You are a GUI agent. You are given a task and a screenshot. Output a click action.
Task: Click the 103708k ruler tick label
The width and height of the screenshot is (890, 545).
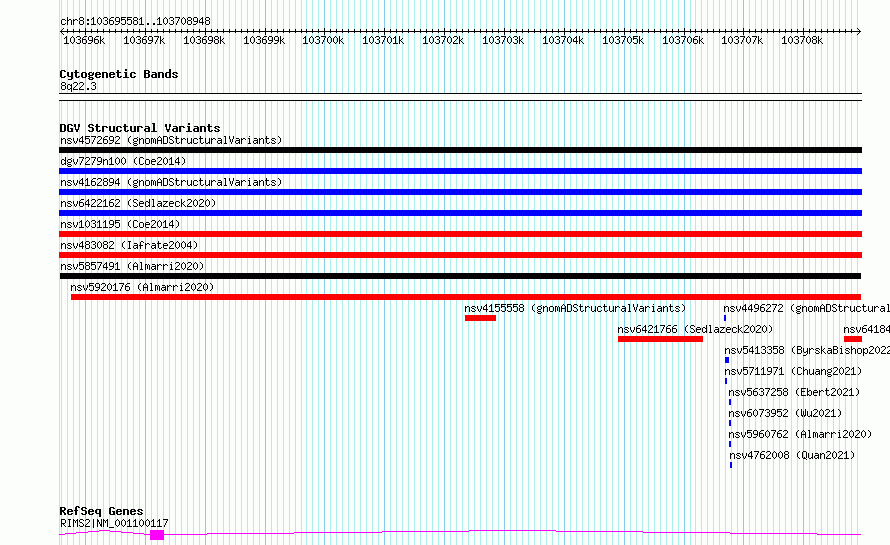click(x=802, y=40)
